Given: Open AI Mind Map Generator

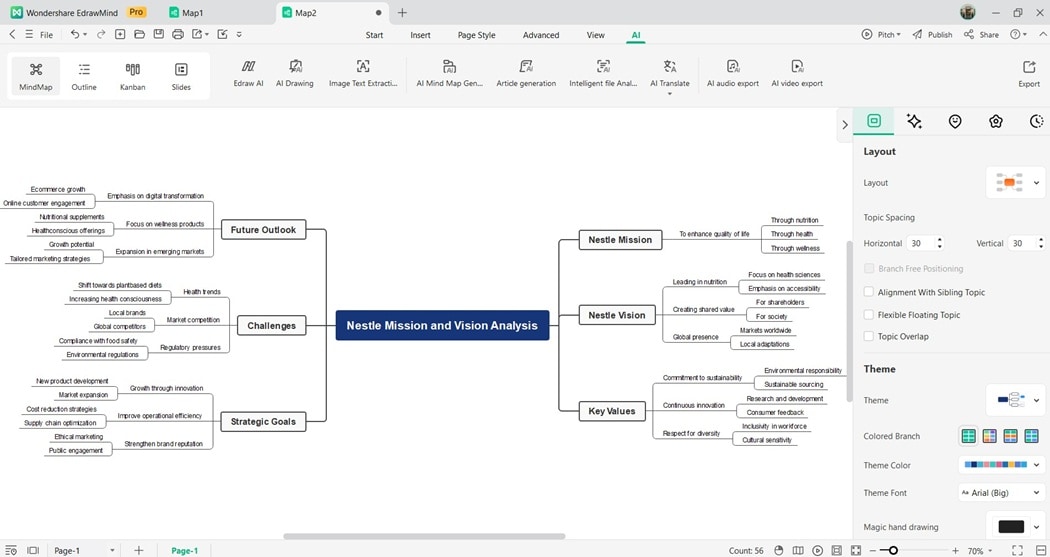Looking at the screenshot, I should [449, 74].
